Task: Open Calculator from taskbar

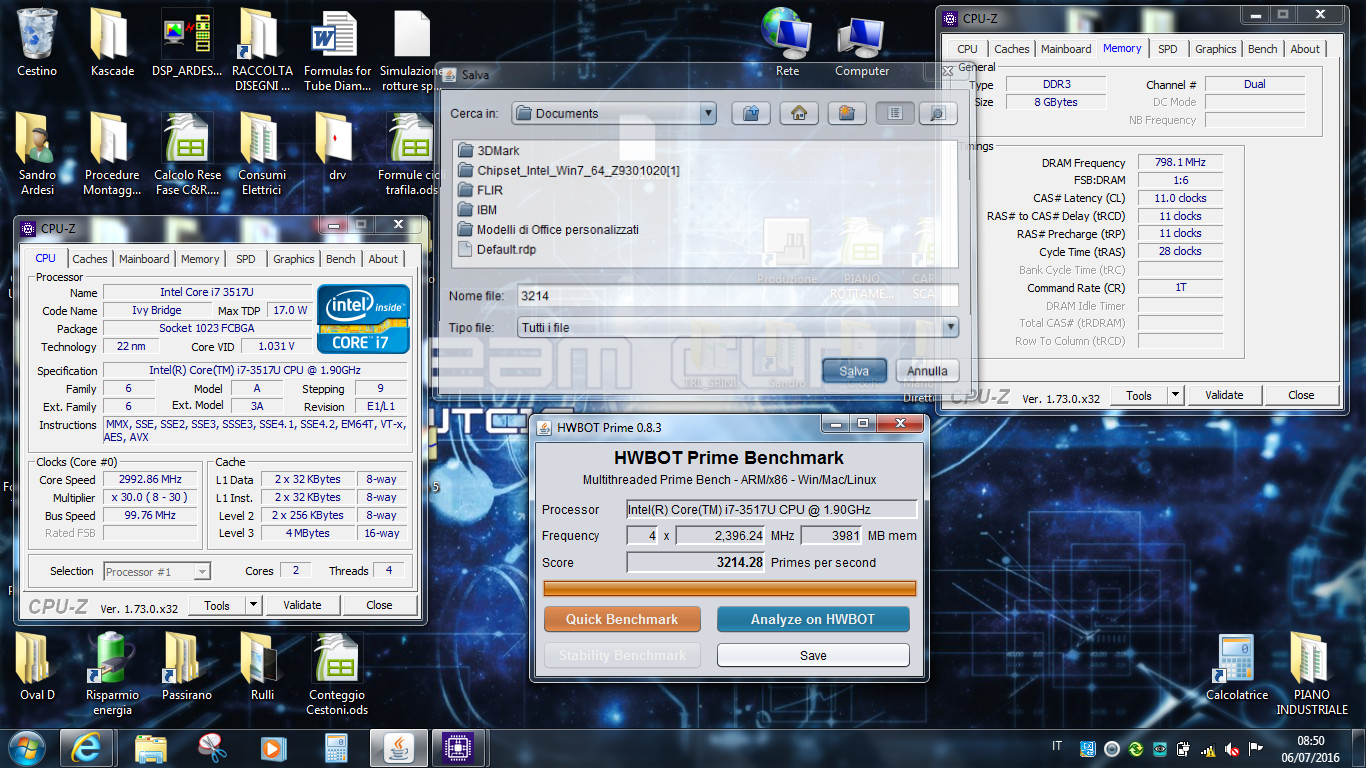Action: [335, 747]
